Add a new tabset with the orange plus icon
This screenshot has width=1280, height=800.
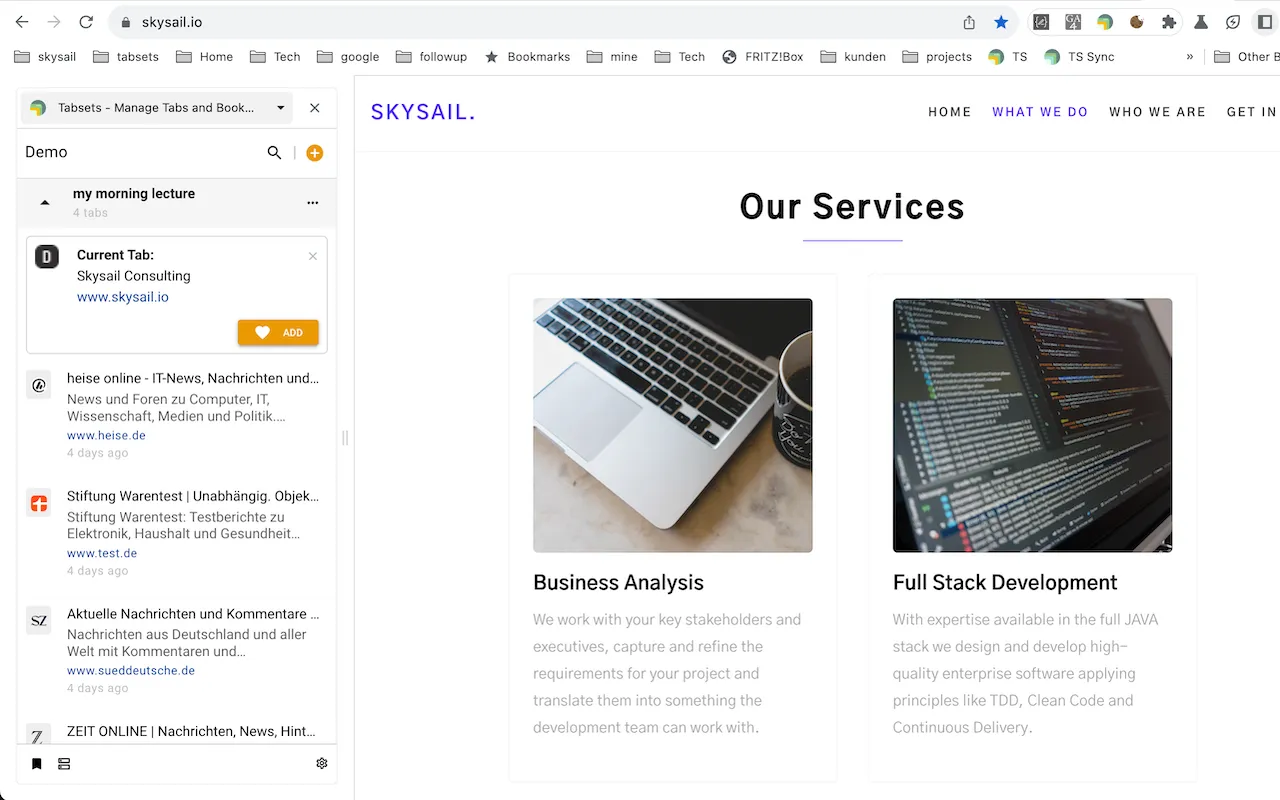[314, 153]
